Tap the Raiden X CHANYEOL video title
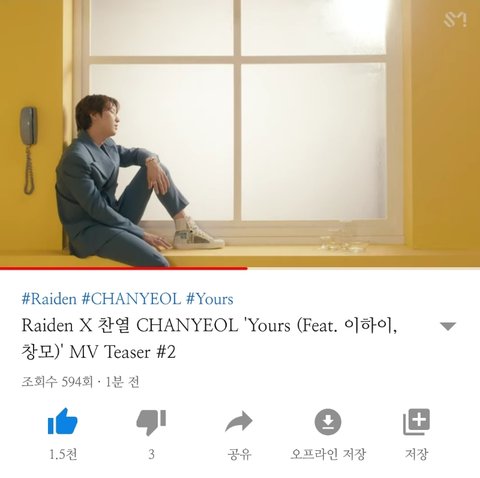This screenshot has height=478, width=480. 209,339
